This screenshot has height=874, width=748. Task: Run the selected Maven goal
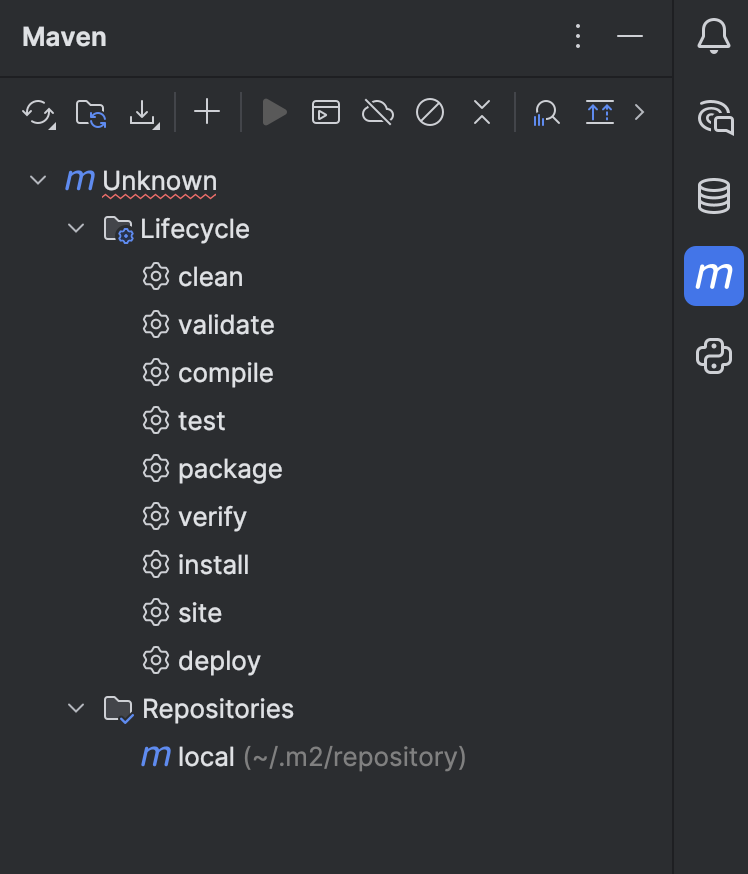pyautogui.click(x=274, y=112)
